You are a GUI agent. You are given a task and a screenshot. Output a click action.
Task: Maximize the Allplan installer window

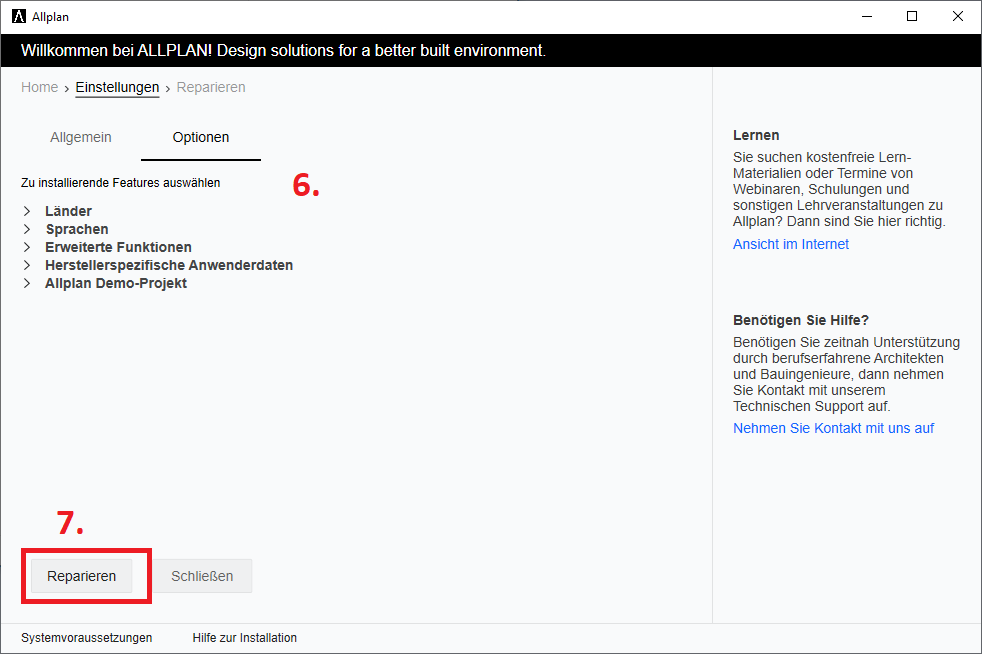[x=912, y=16]
